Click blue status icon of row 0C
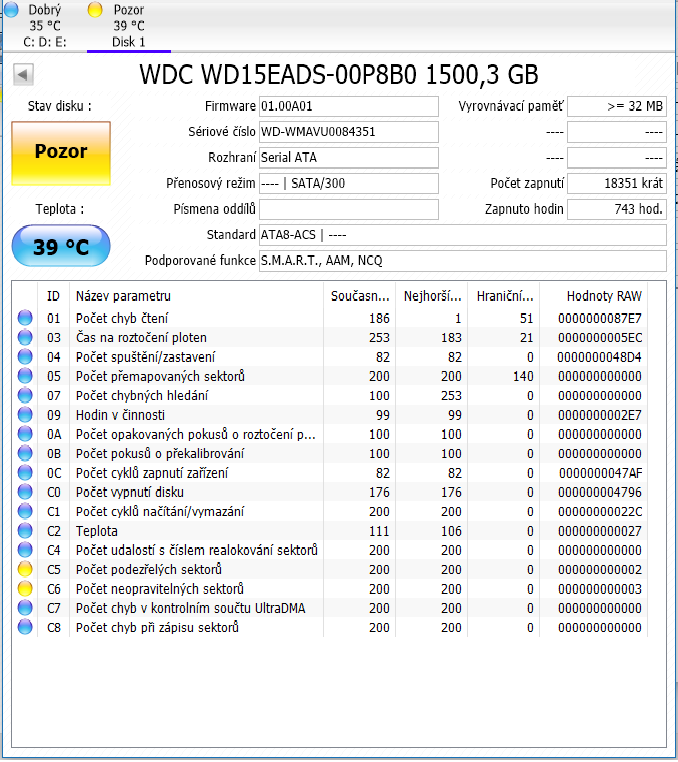The height and width of the screenshot is (762, 678). pyautogui.click(x=25, y=473)
